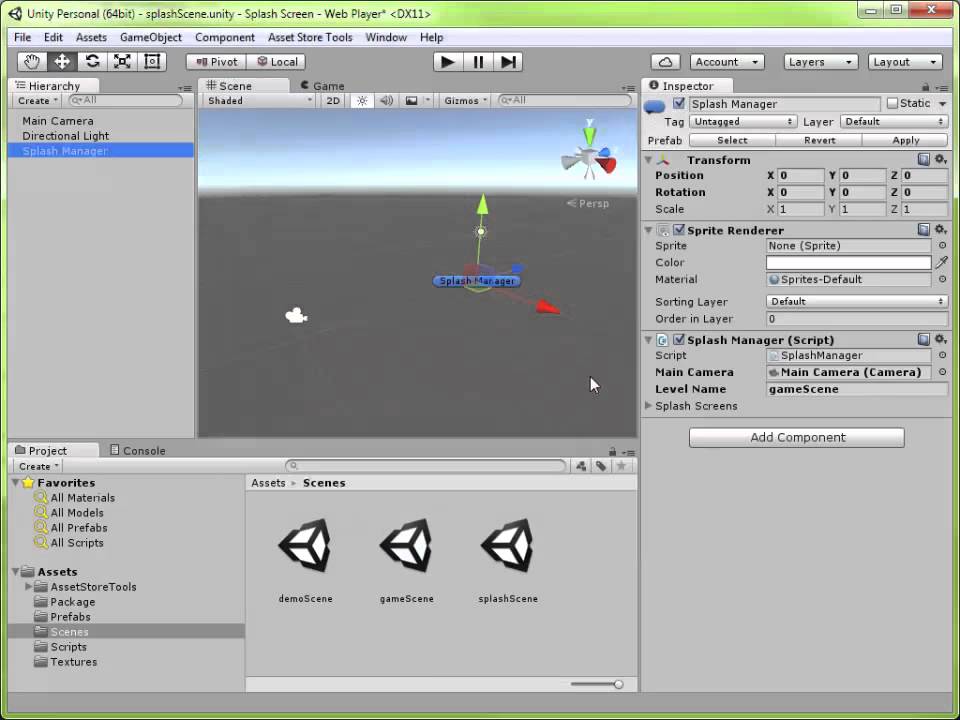Start Play mode

coord(448,62)
